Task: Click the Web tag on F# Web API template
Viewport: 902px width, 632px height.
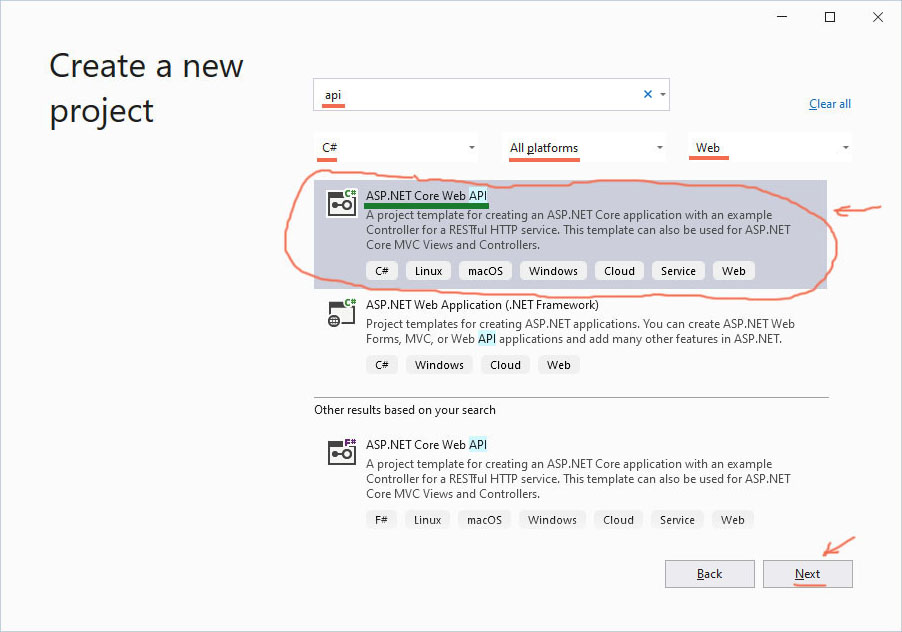Action: 732,520
